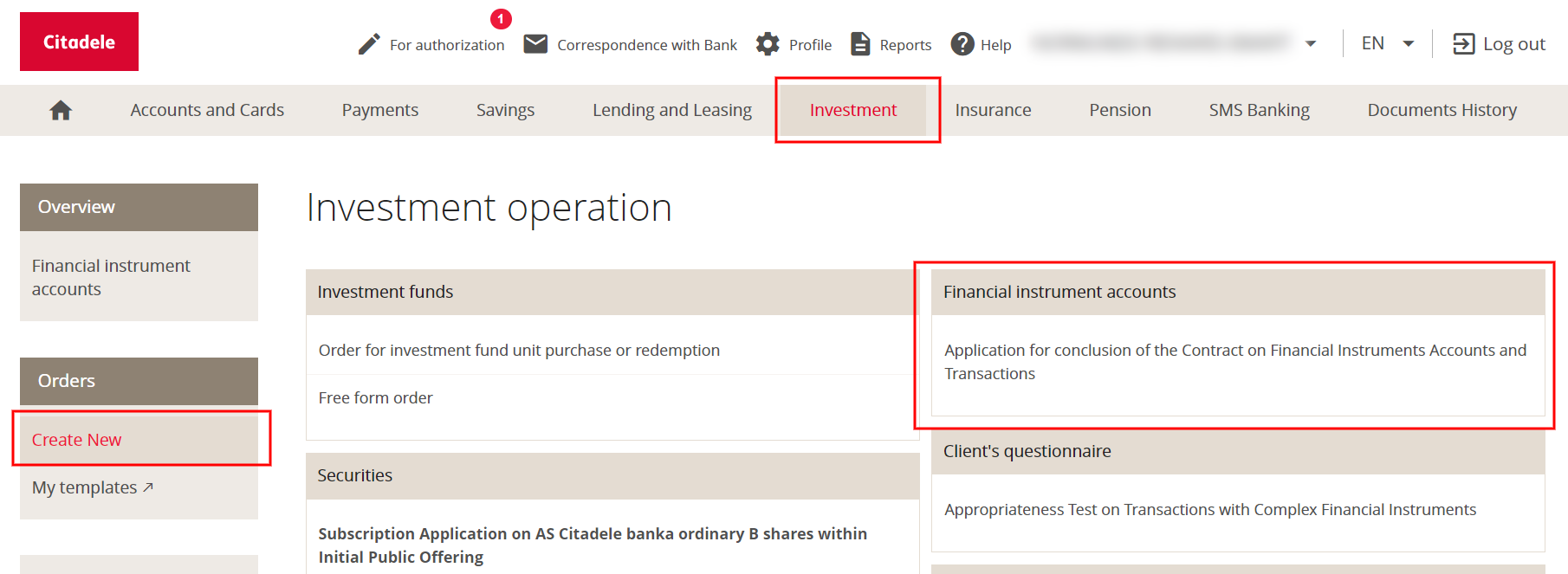Image resolution: width=1568 pixels, height=574 pixels.
Task: Open Application for Contract on Financial Instruments Accounts
Action: (x=1235, y=362)
